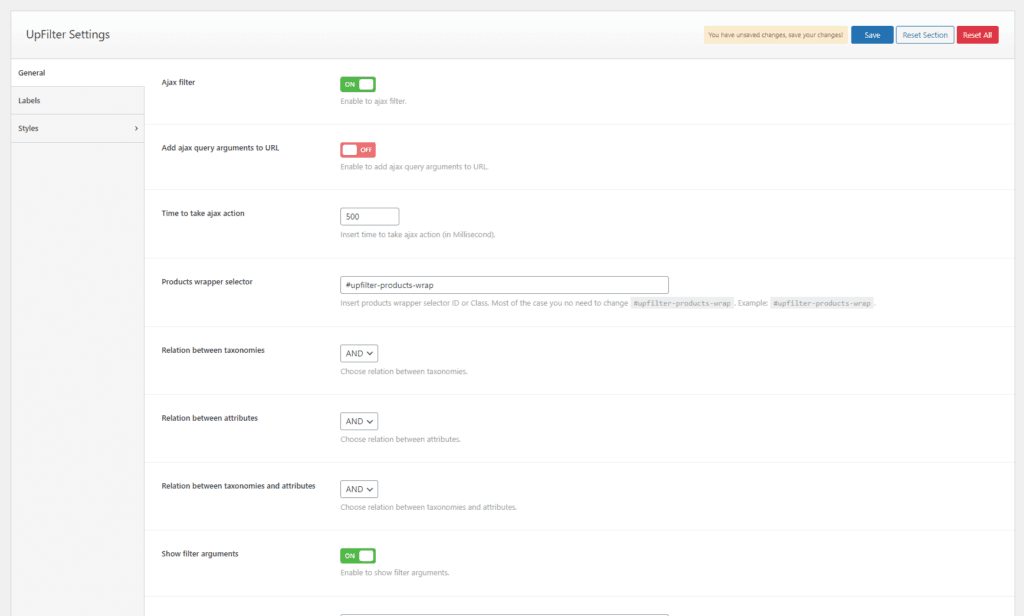This screenshot has height=616, width=1024.
Task: Click the UpFilter Settings page title
Action: click(68, 35)
